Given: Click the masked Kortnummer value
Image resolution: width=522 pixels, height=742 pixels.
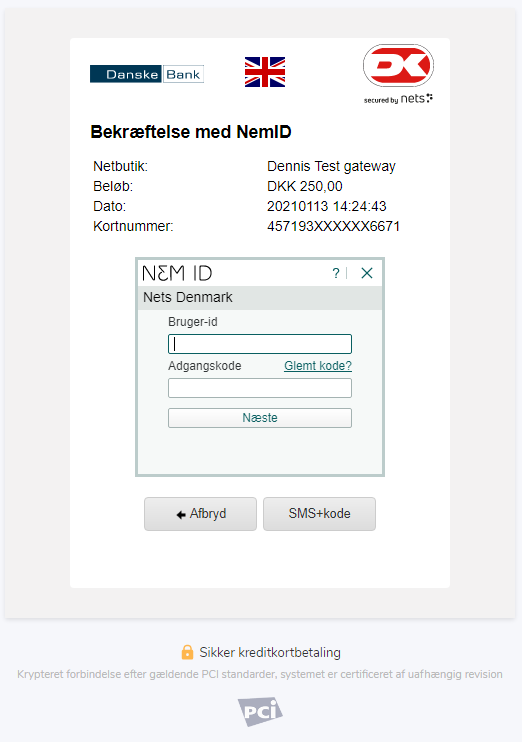Looking at the screenshot, I should 334,226.
